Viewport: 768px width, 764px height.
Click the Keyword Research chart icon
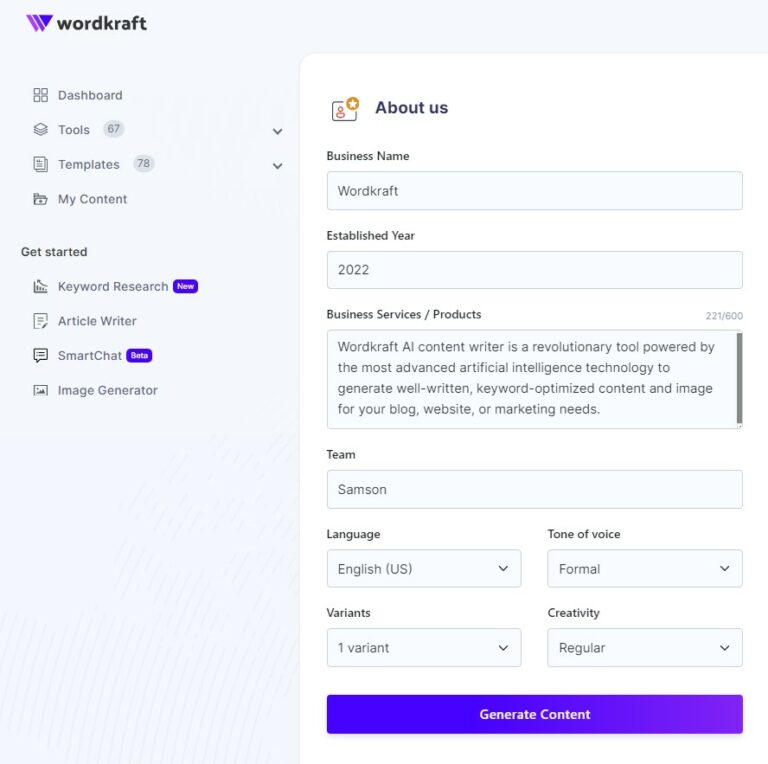(x=40, y=287)
